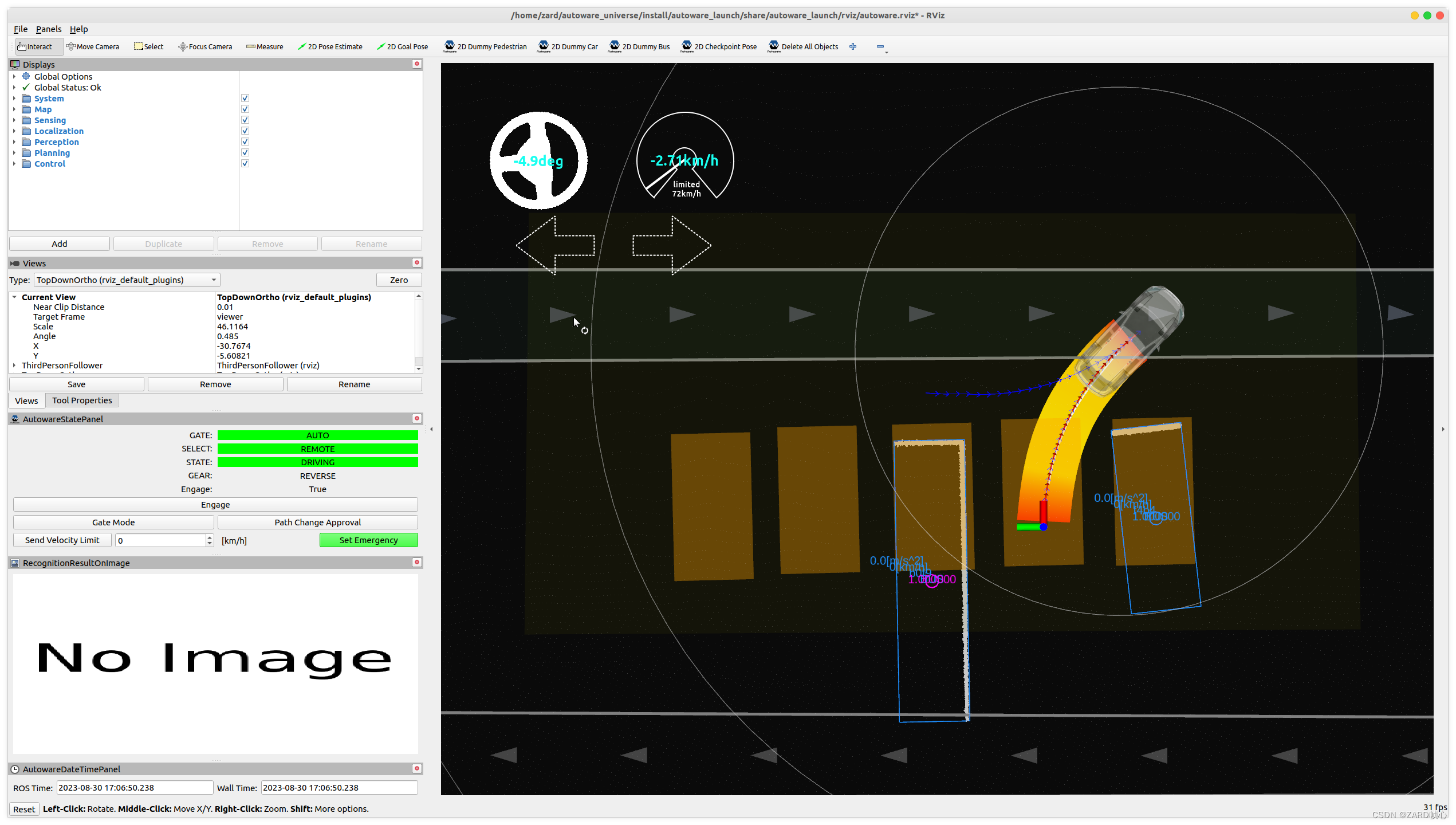Image resolution: width=1456 pixels, height=825 pixels.
Task: Open the Panels menu
Action: click(48, 29)
